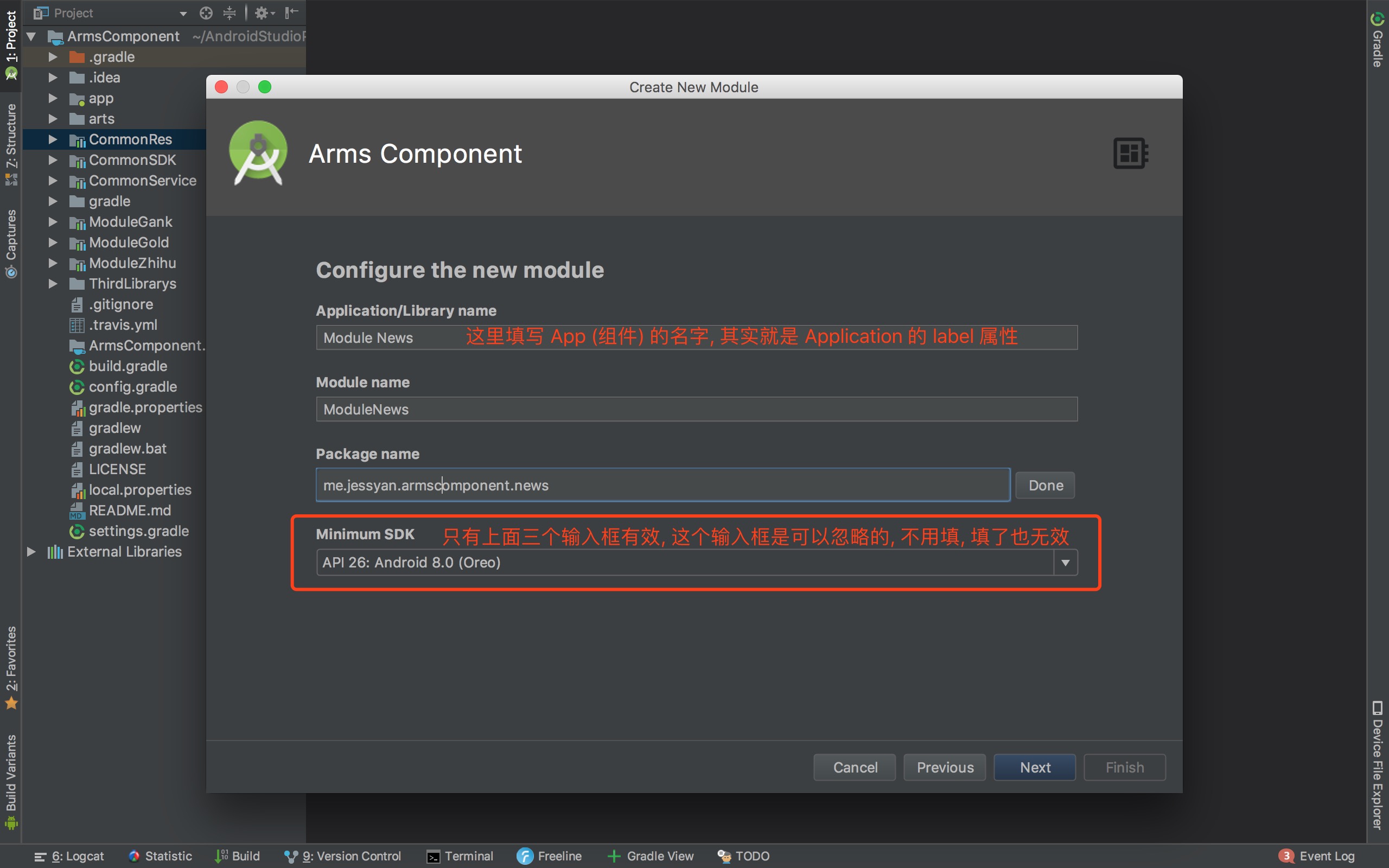Image resolution: width=1389 pixels, height=868 pixels.
Task: Open the Statistic tool window
Action: click(x=160, y=856)
